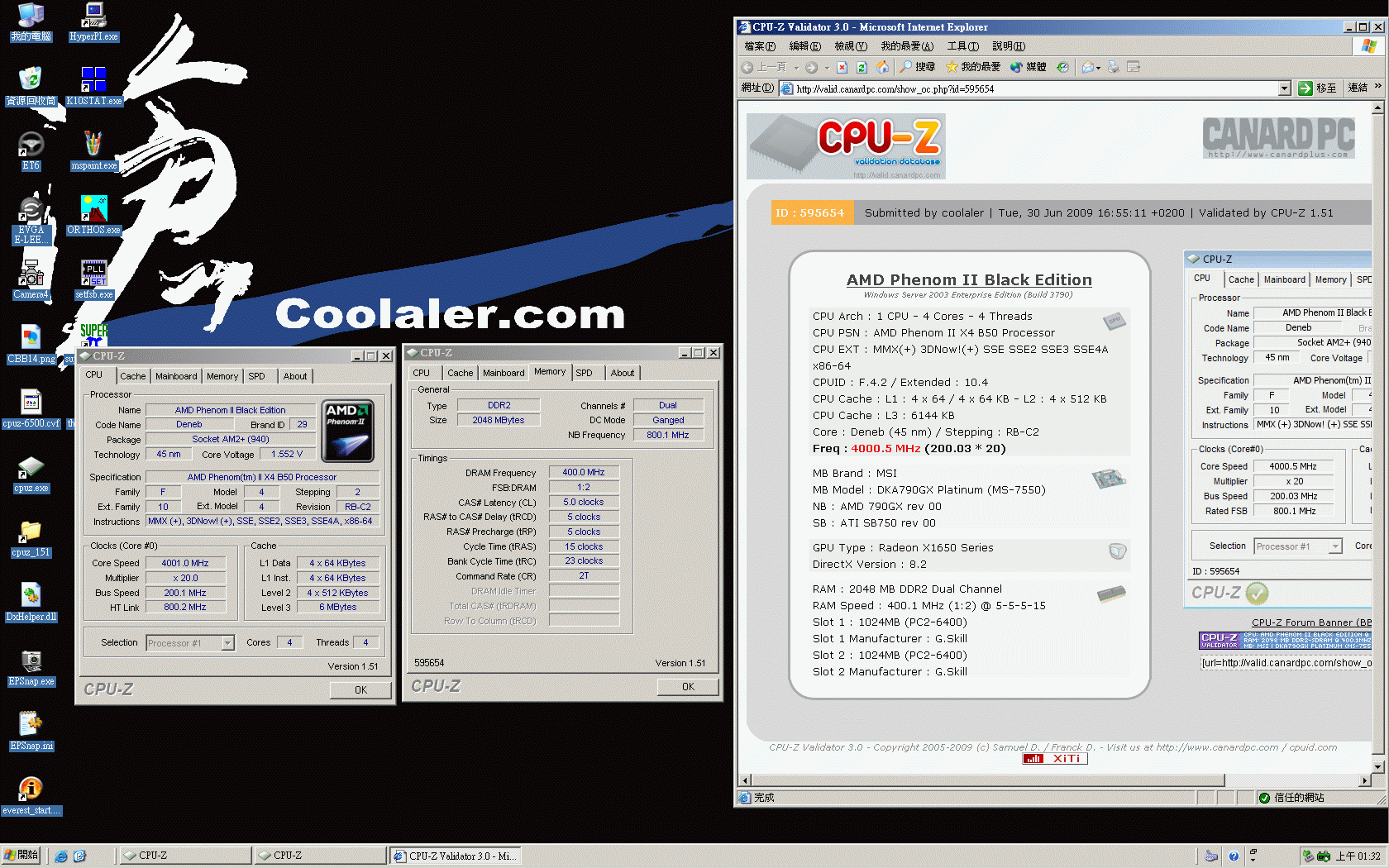Screen dimensions: 1389x868
Task: Select the everest_start desktop shortcut
Action: tap(31, 796)
